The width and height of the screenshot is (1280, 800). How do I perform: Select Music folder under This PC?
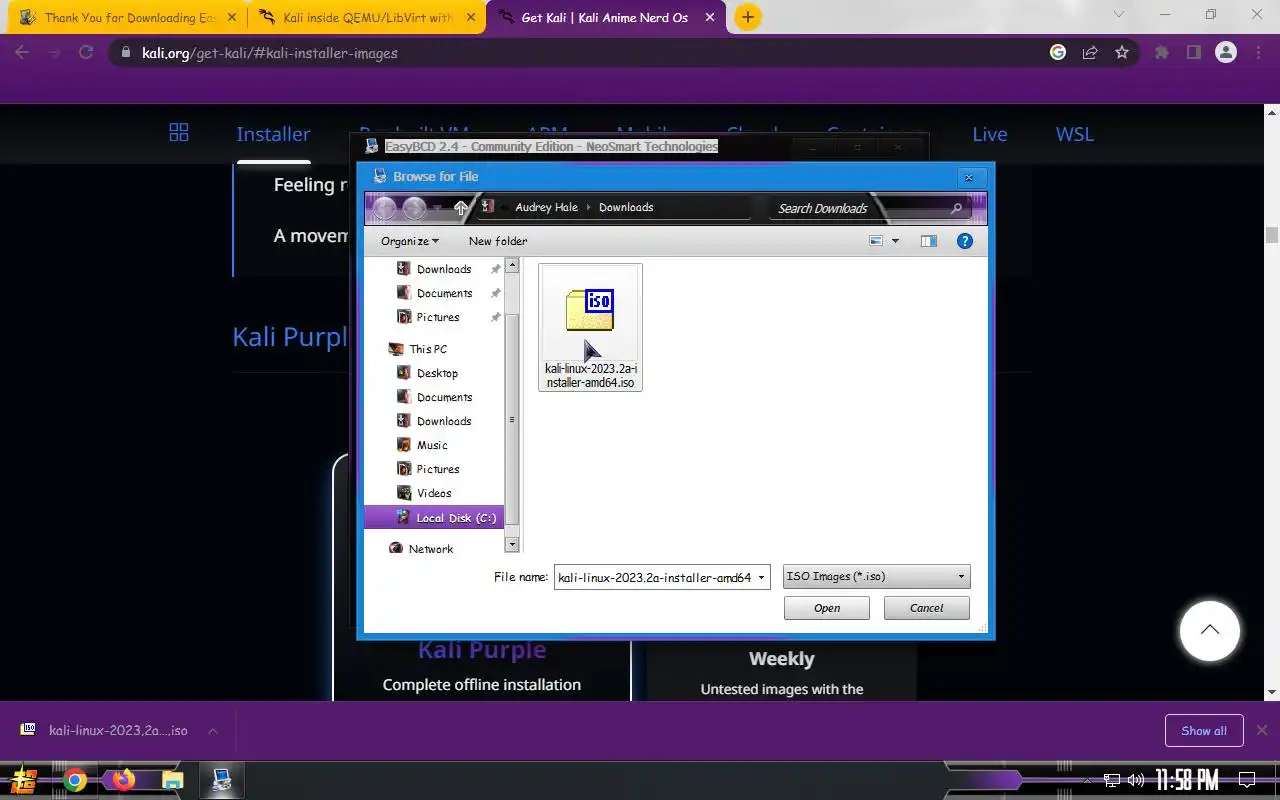[x=432, y=445]
